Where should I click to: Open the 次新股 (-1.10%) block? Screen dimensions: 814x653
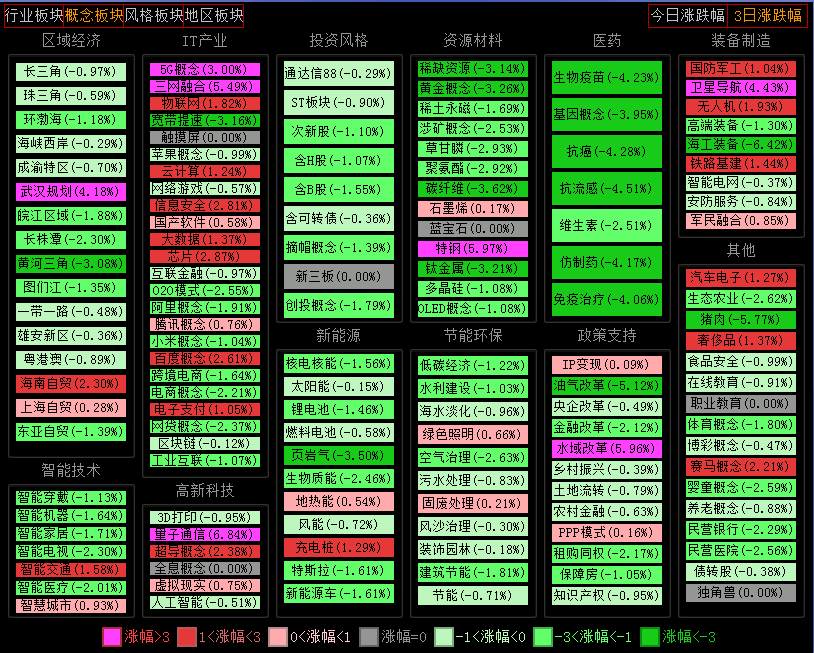pos(339,132)
